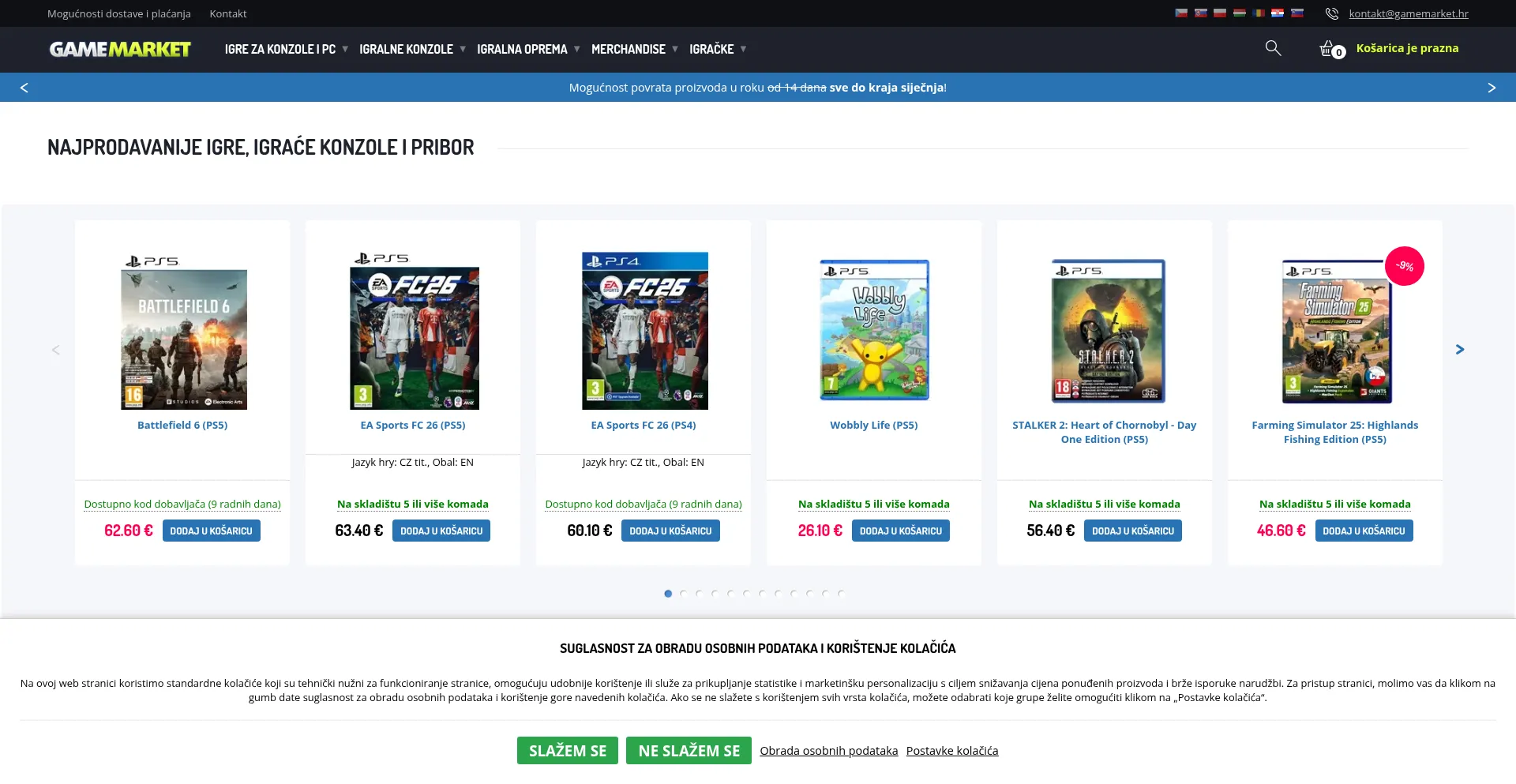
Task: Switch to the Czech flag language
Action: pyautogui.click(x=1181, y=13)
